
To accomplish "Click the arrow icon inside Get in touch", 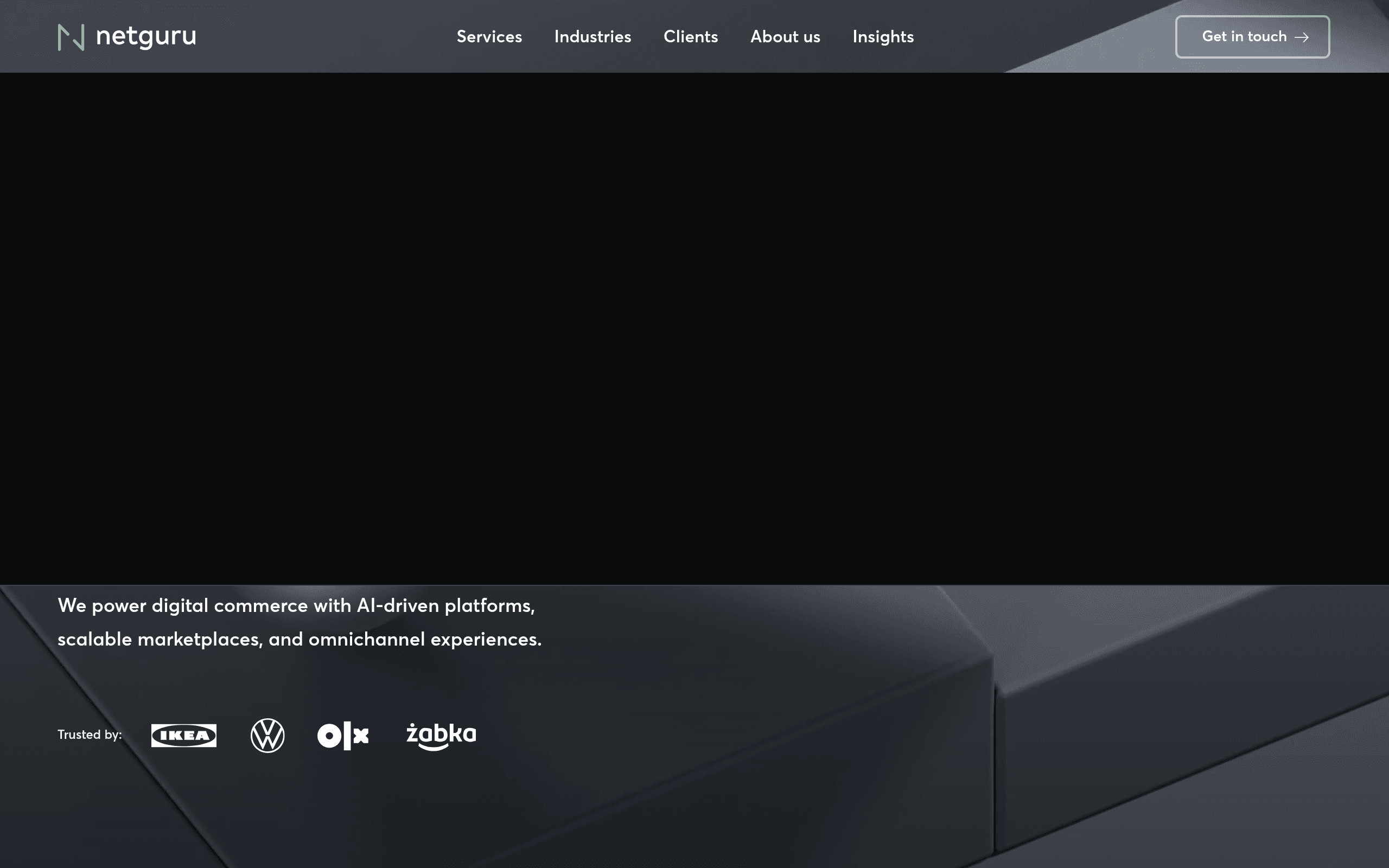I will coord(1303,37).
